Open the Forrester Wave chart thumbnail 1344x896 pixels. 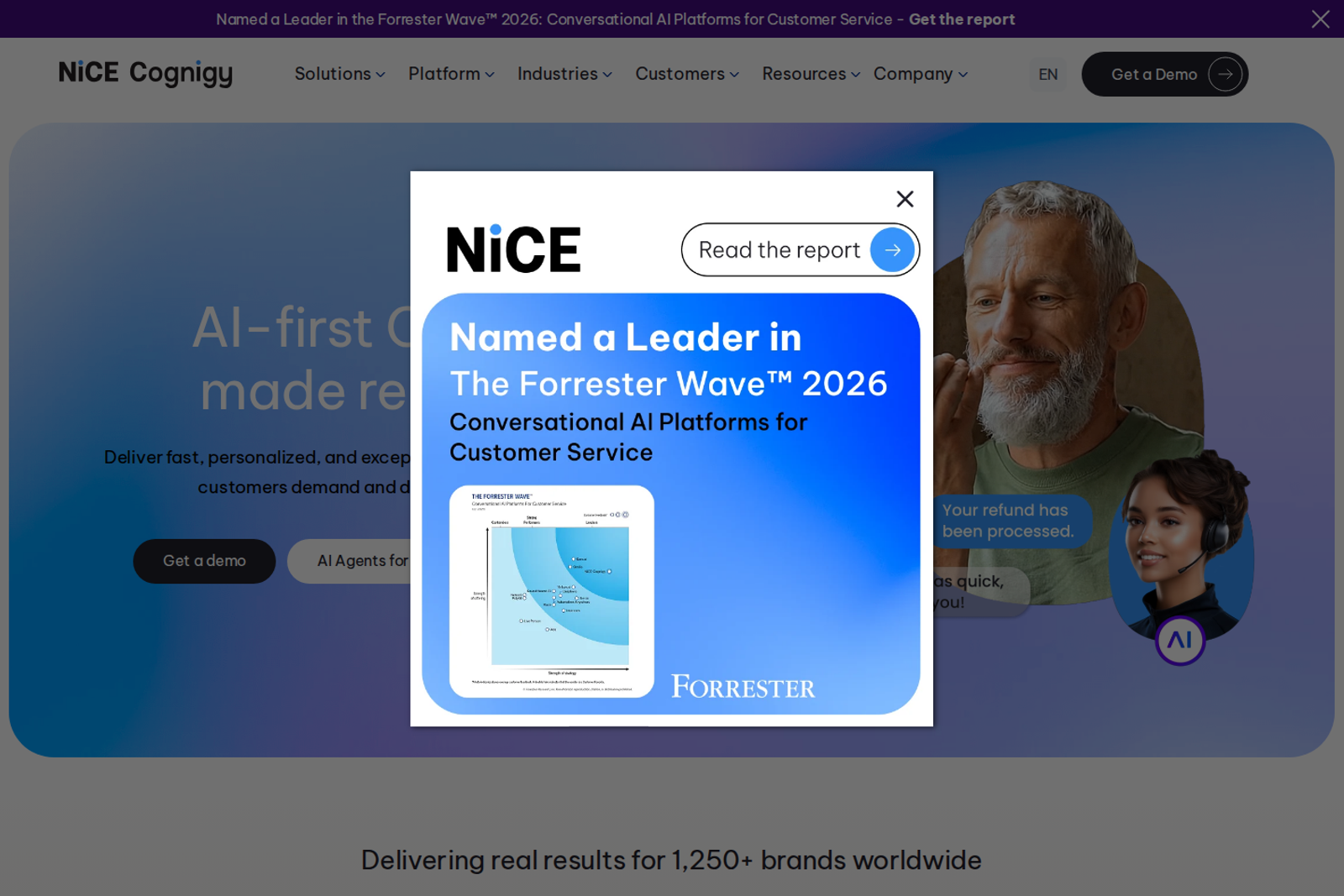(x=552, y=591)
